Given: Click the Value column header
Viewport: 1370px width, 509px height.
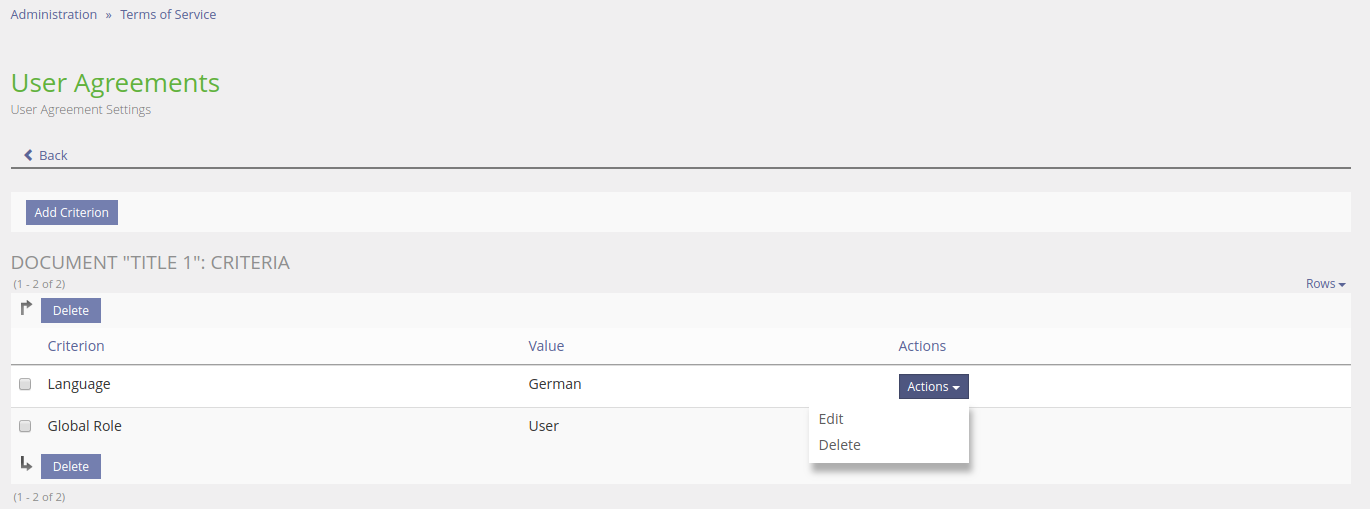Looking at the screenshot, I should [546, 346].
